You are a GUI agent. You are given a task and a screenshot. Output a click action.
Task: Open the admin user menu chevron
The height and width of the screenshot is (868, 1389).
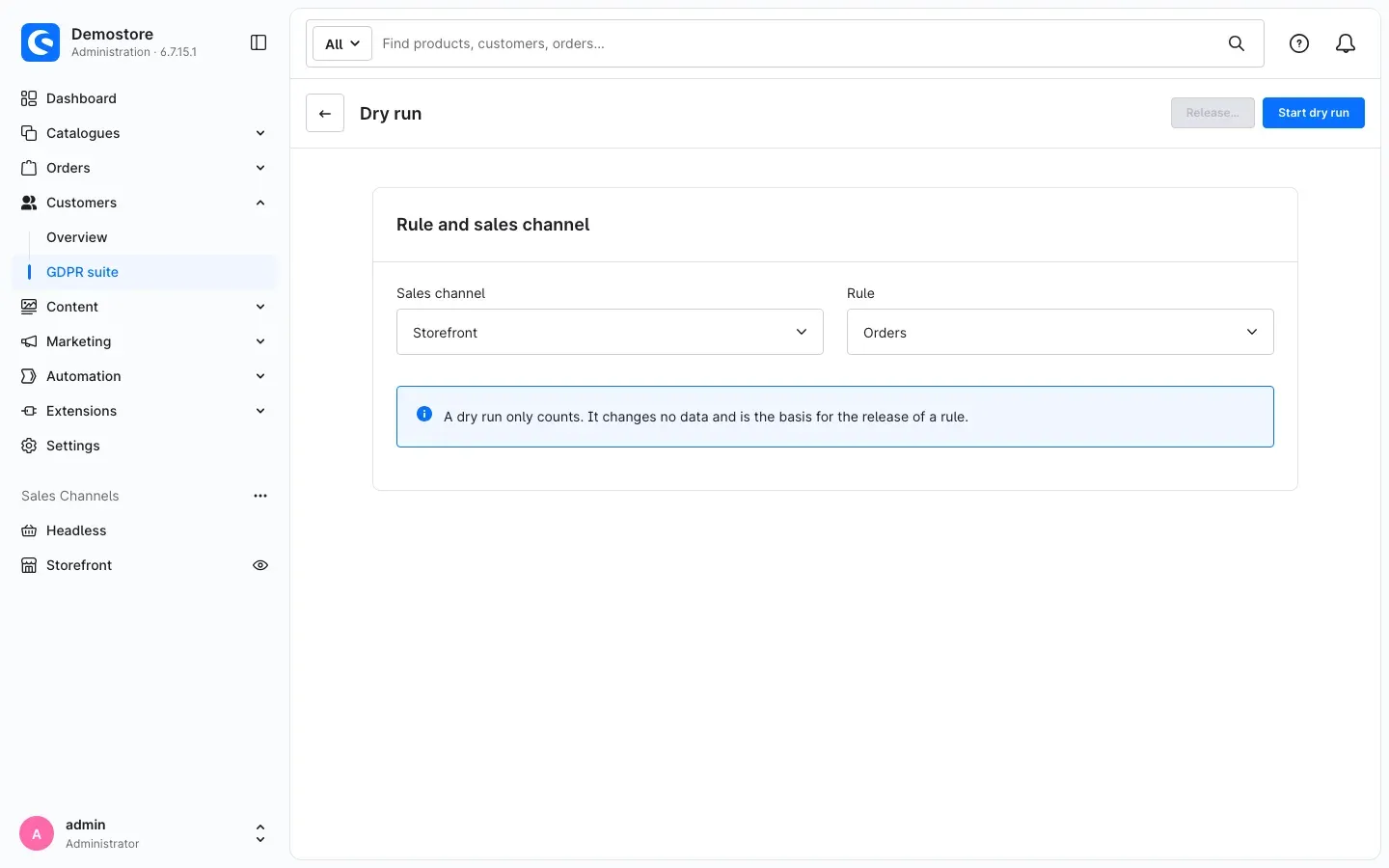(260, 833)
